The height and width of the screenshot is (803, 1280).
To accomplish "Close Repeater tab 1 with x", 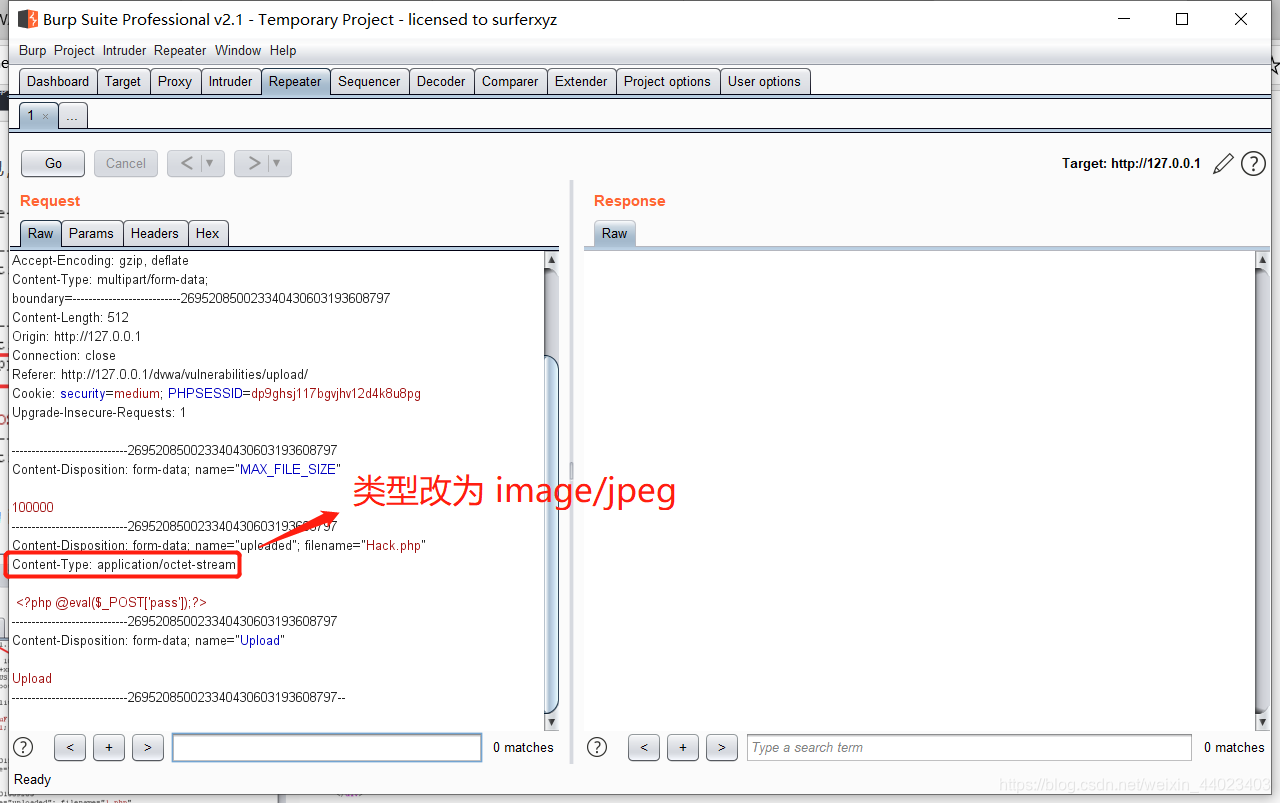I will tap(45, 116).
